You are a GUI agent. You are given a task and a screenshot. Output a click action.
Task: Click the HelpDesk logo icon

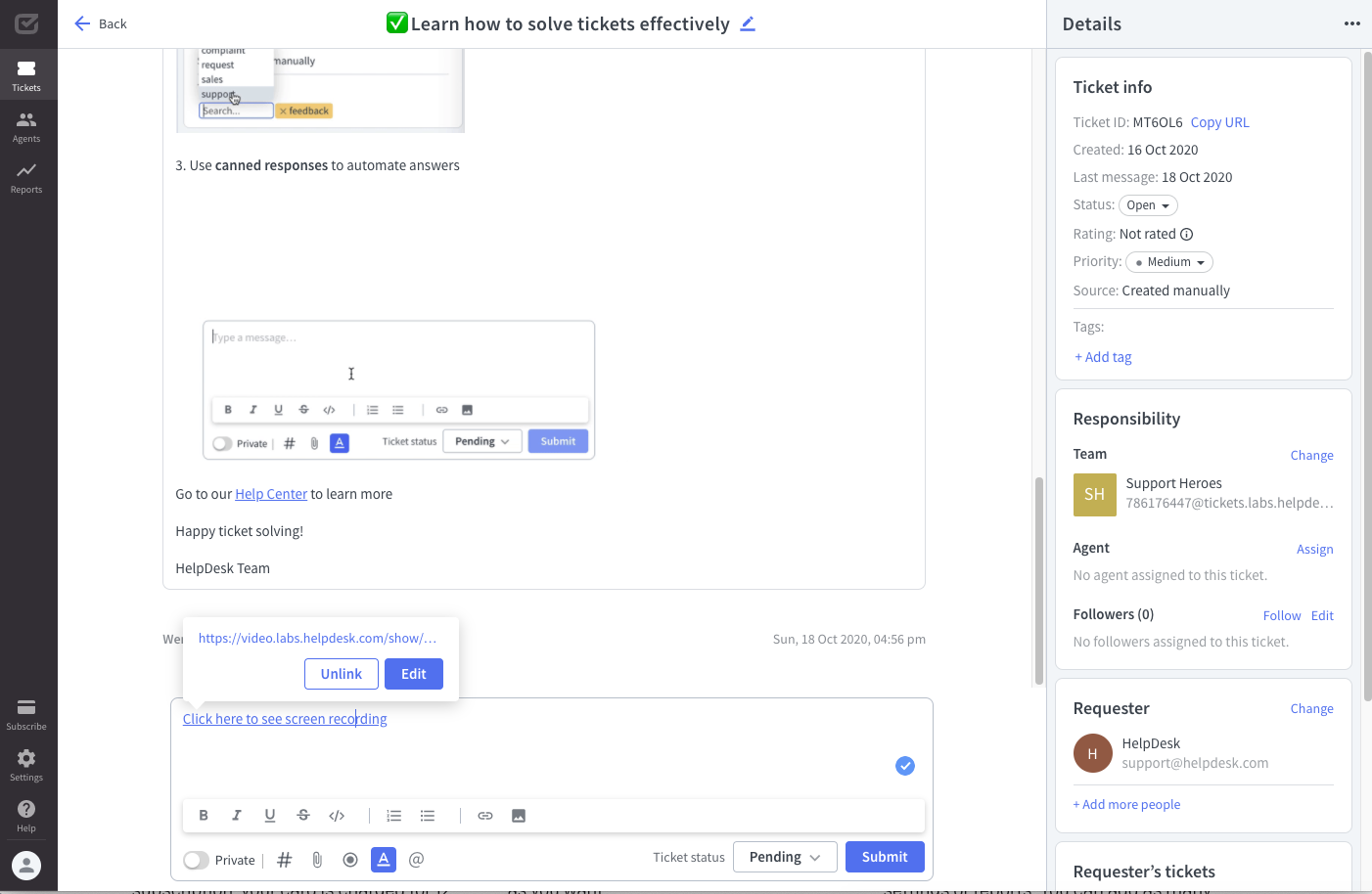point(26,23)
